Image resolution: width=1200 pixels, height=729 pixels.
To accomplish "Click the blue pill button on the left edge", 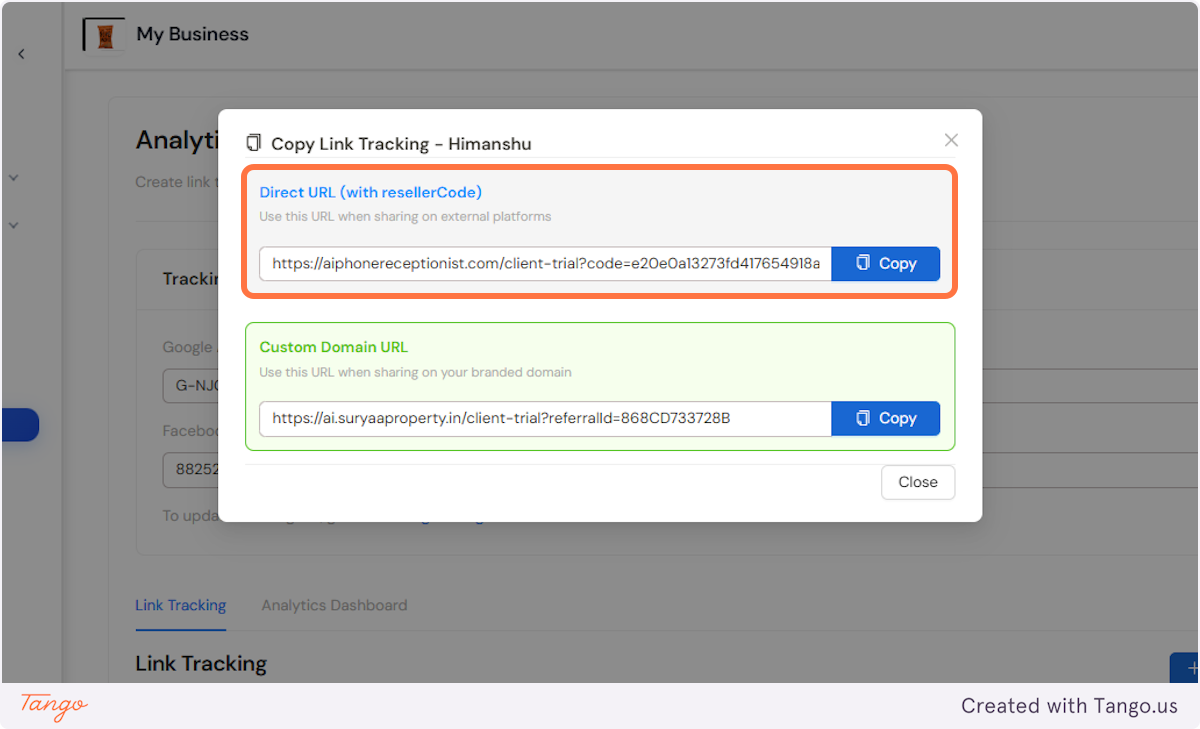I will (19, 424).
